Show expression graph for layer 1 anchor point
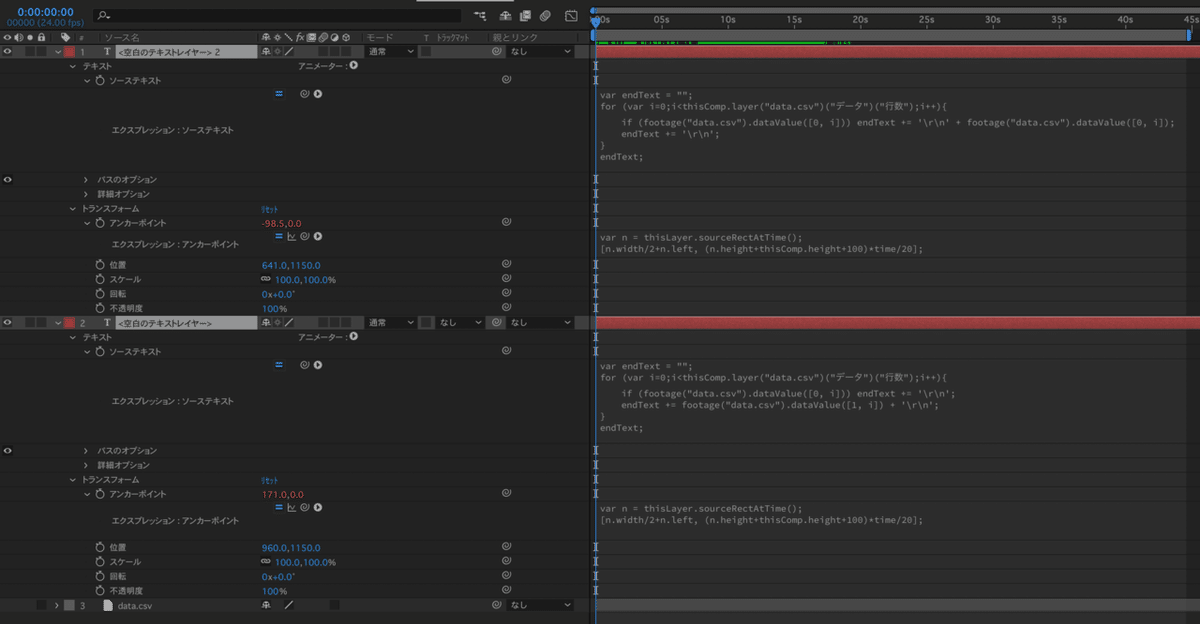 tap(291, 237)
